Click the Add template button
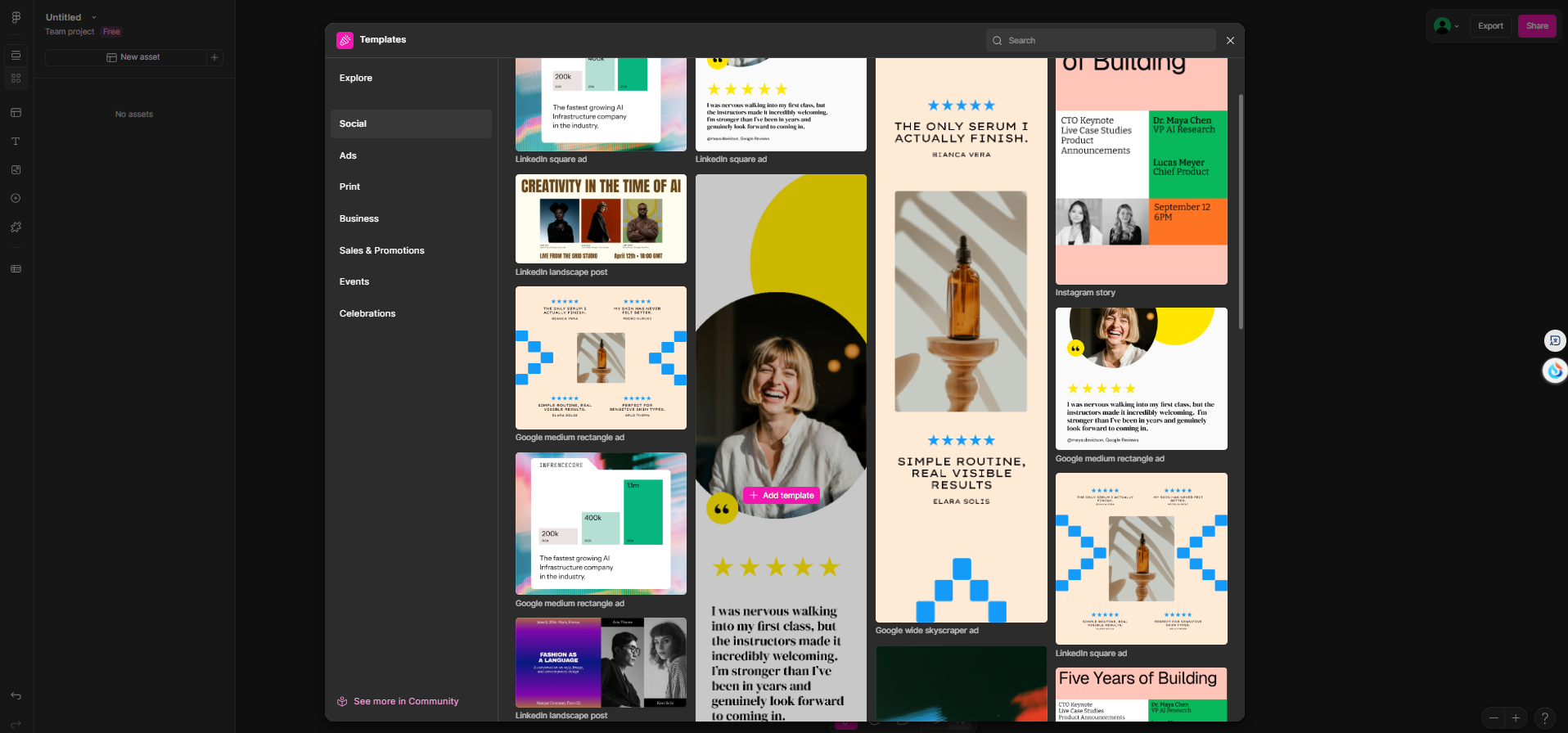The image size is (1568, 733). tap(782, 496)
